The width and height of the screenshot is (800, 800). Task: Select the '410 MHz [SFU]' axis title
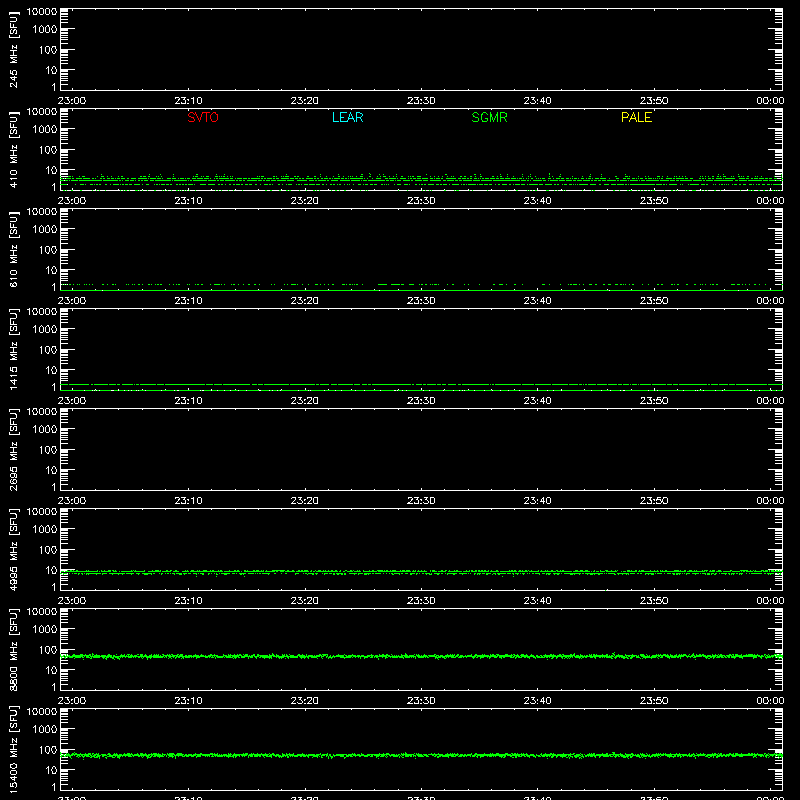(x=13, y=149)
